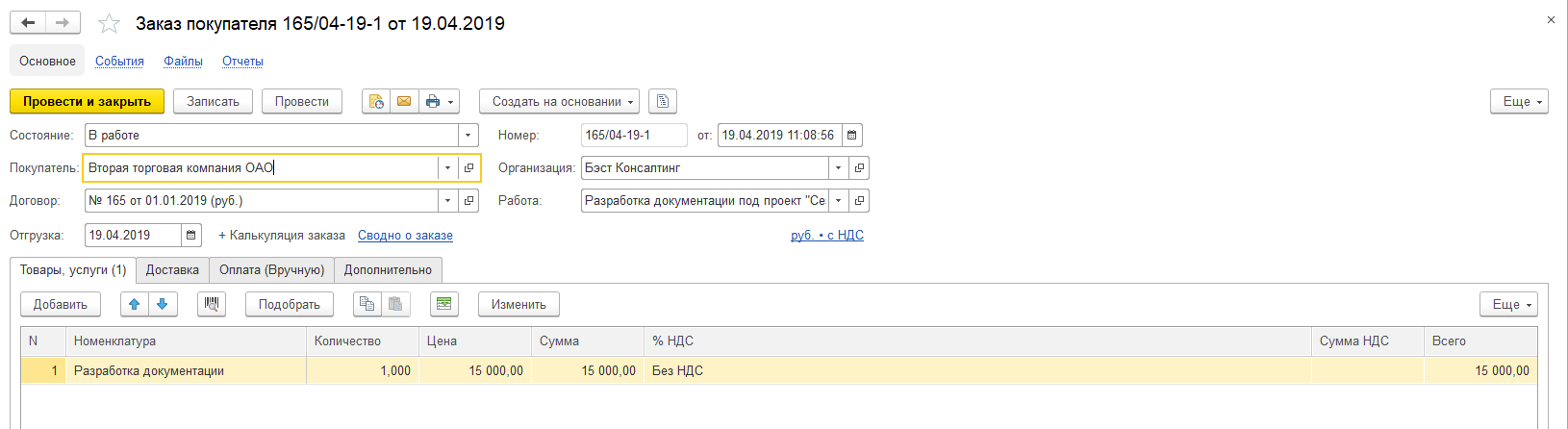
Task: Open the table's Еще menu
Action: pyautogui.click(x=1509, y=304)
